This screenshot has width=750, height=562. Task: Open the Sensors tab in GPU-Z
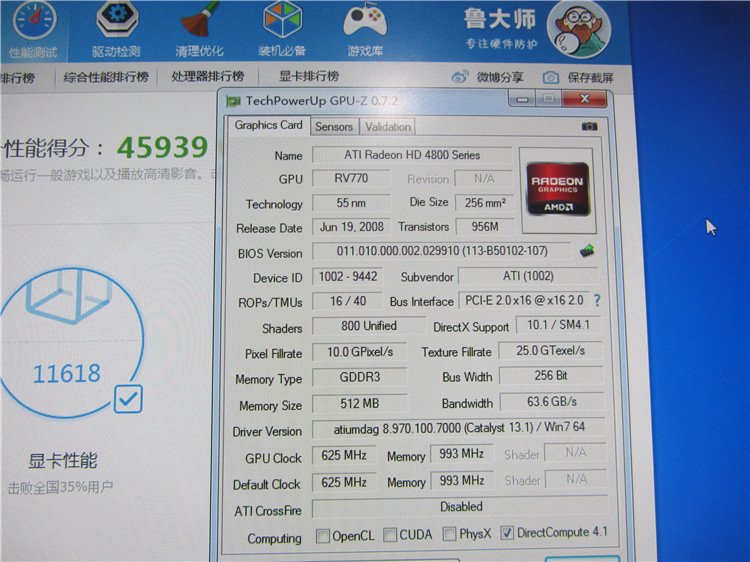pos(334,127)
